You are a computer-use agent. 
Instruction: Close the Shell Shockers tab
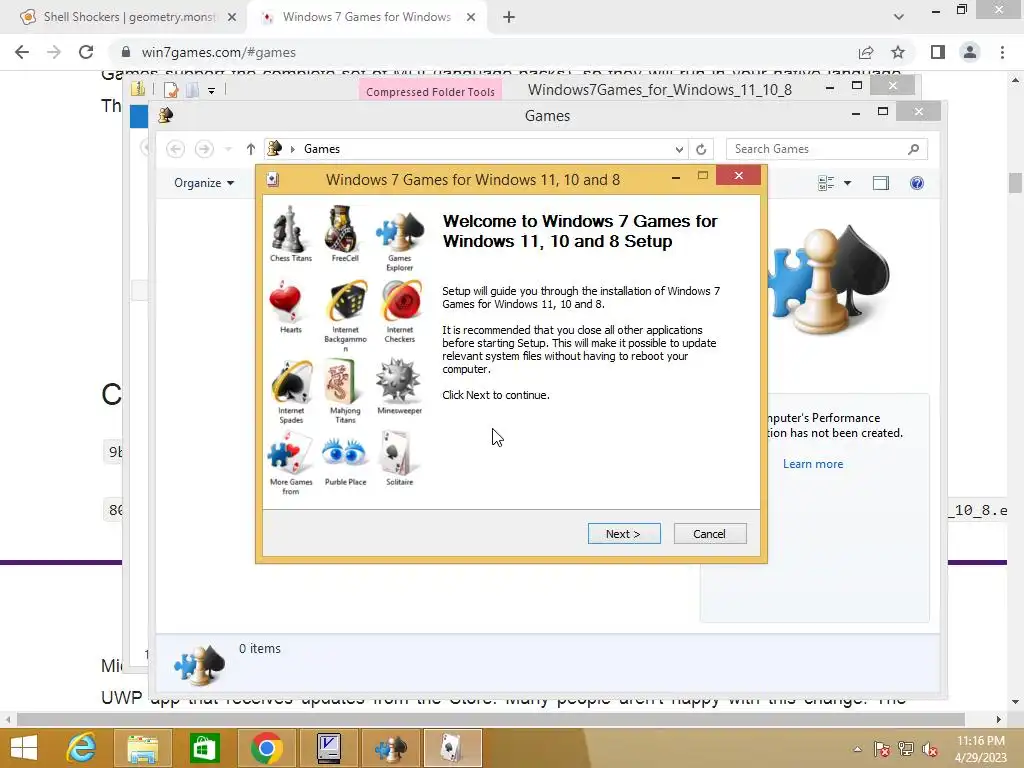pos(232,17)
